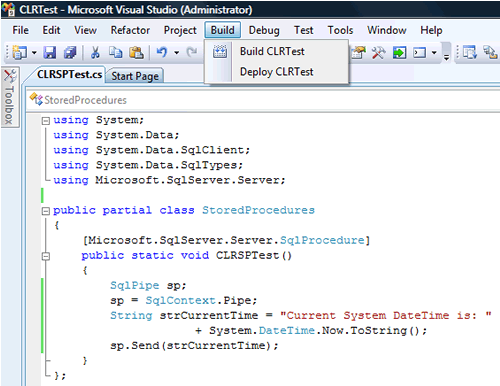Image resolution: width=500 pixels, height=386 pixels.
Task: Open the toolbar overflow options chevron
Action: [447, 57]
